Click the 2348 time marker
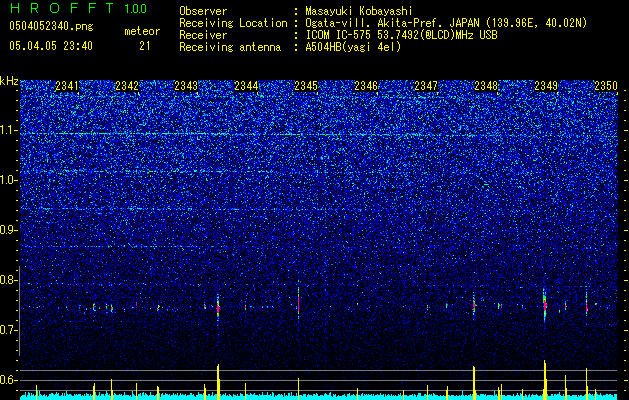Viewport: 629px width, 400px height. click(486, 86)
